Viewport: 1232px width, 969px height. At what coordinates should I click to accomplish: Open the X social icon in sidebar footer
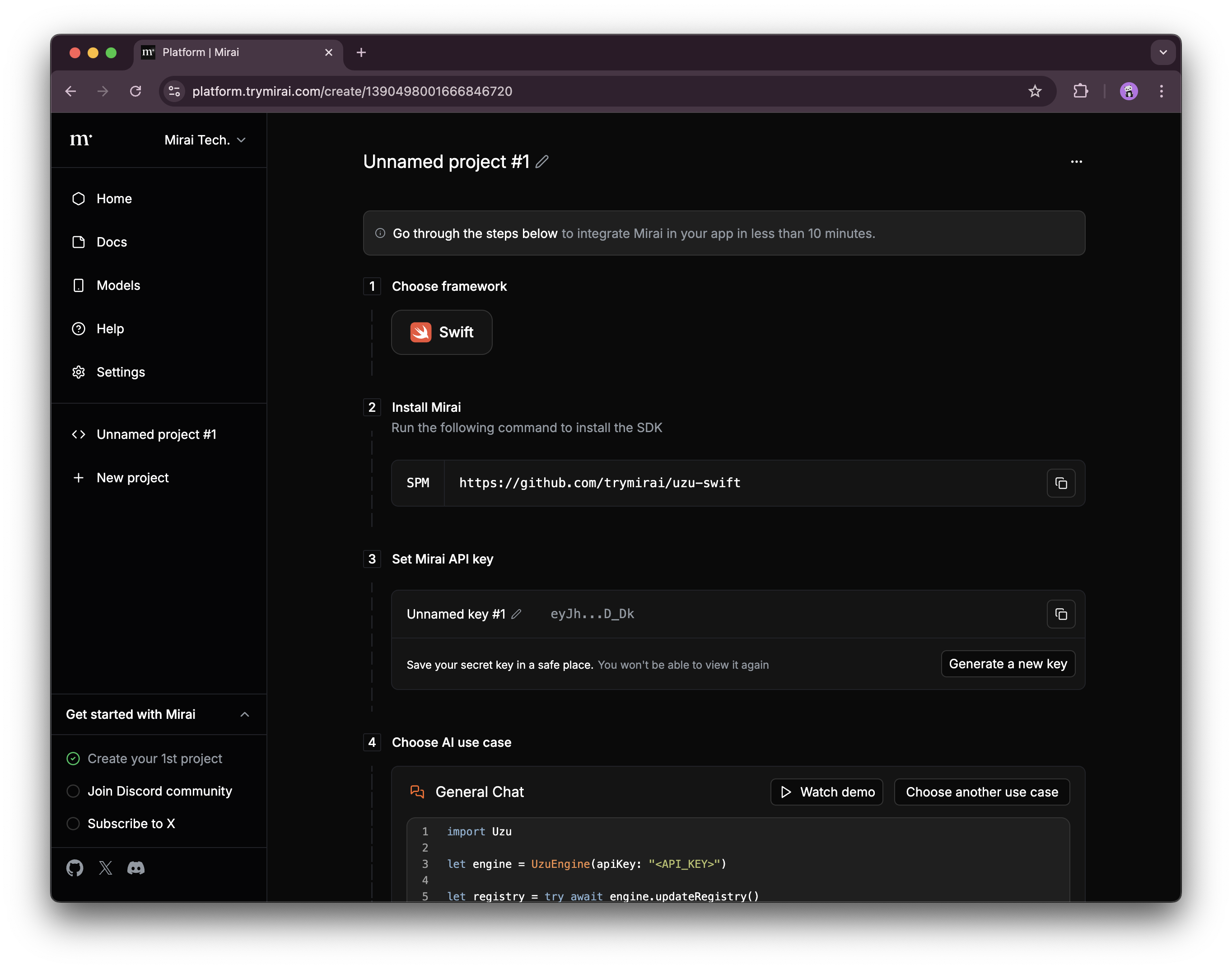click(106, 867)
